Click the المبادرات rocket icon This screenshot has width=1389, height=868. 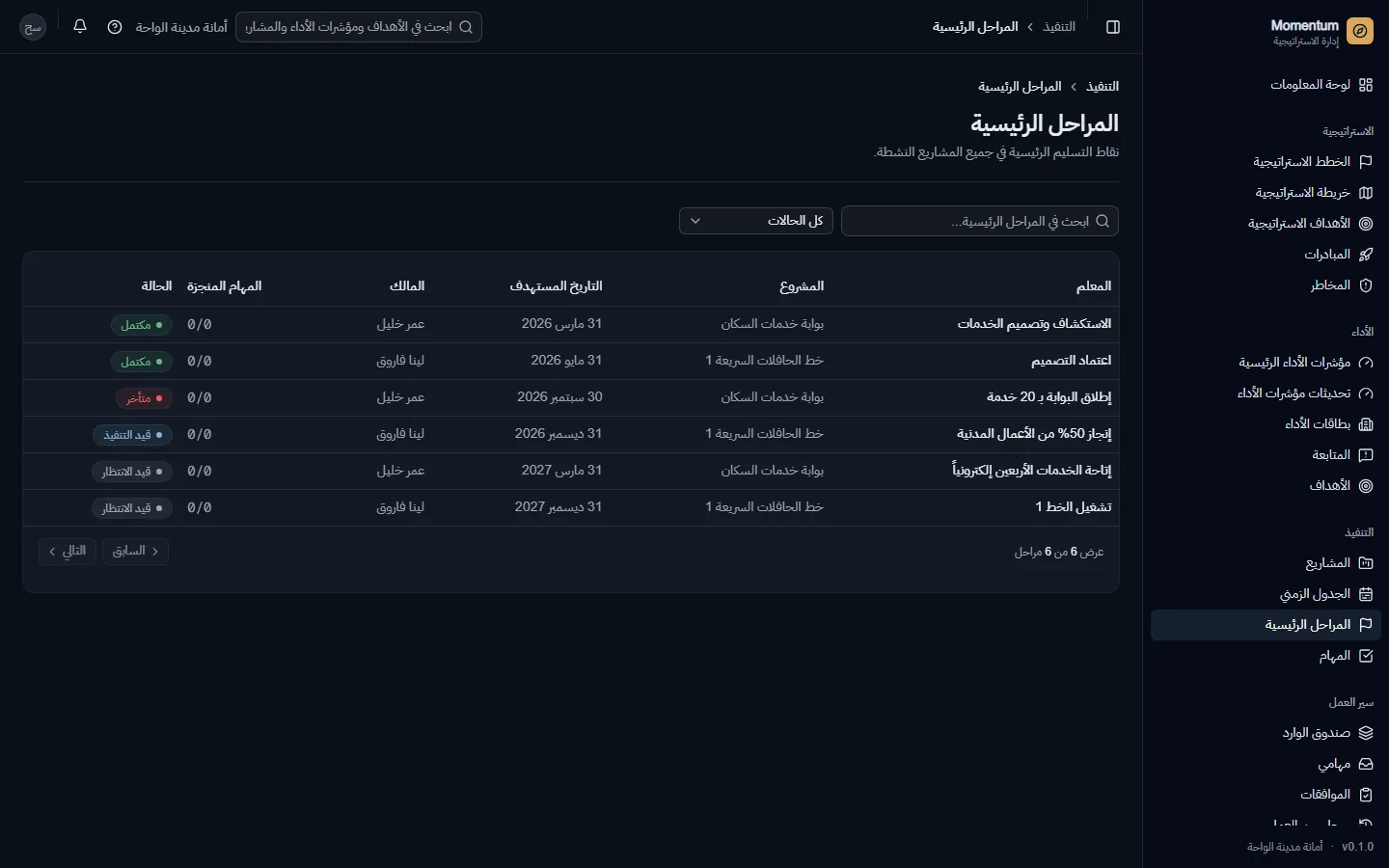(x=1366, y=255)
